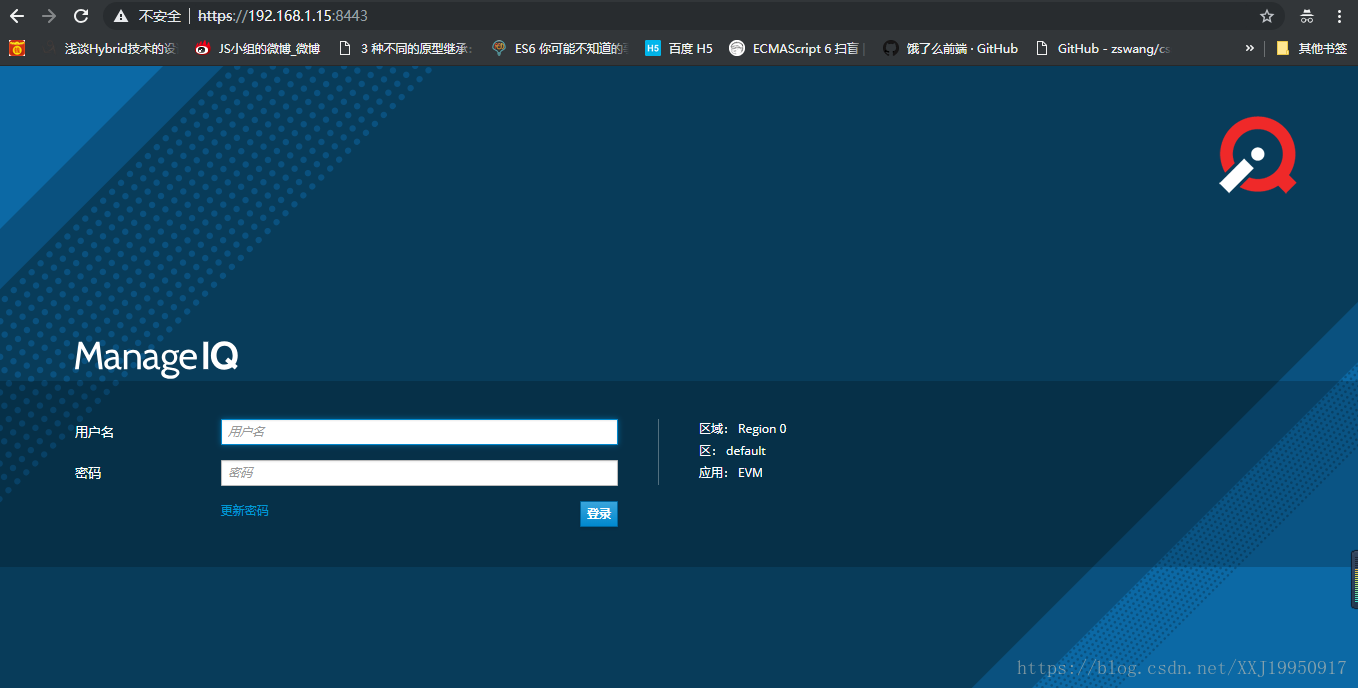This screenshot has height=688, width=1358.
Task: Open the ECMAScript 6 扫盲 bookmark
Action: (797, 48)
